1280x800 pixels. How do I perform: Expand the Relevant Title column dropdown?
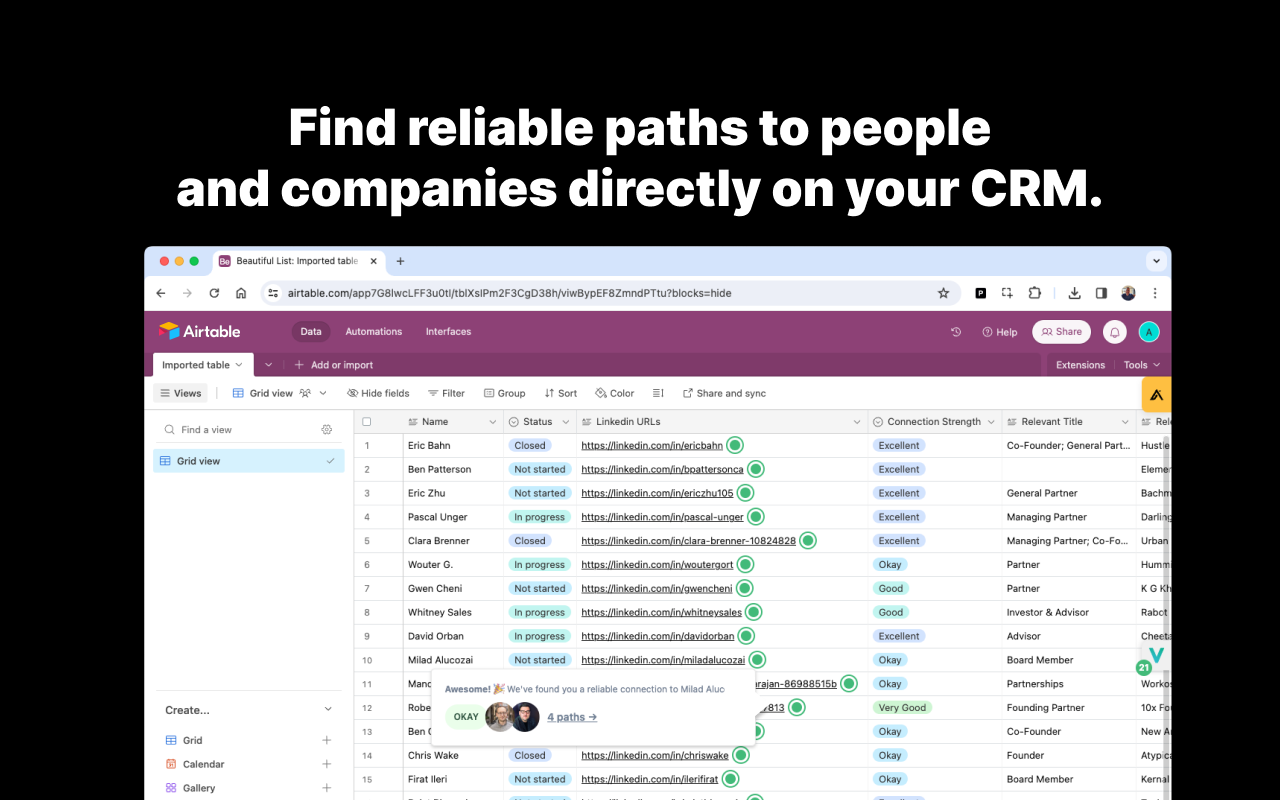(1125, 422)
